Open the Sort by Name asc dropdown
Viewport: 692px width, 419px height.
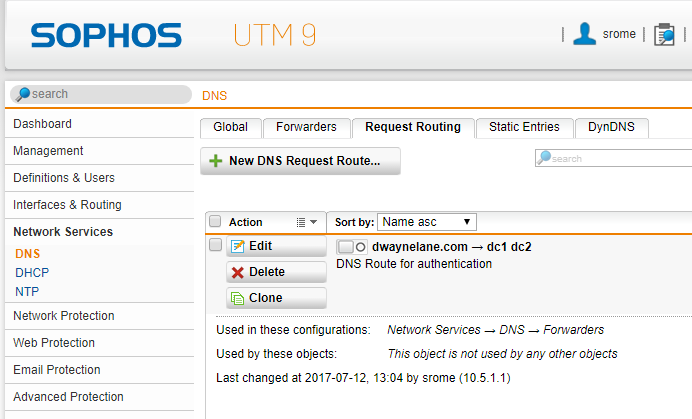coord(427,222)
